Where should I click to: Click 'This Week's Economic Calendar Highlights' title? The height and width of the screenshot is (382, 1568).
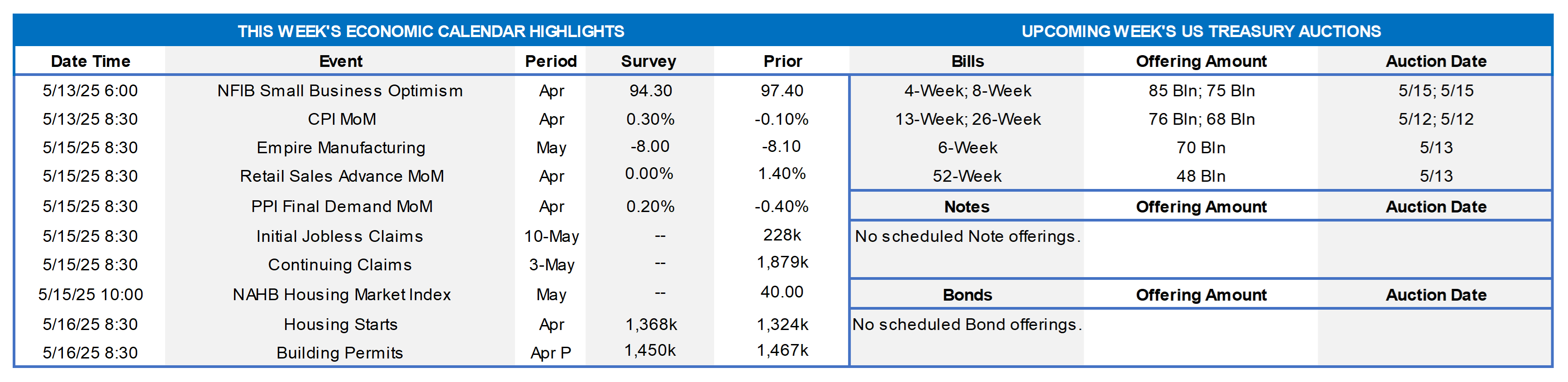(x=430, y=32)
